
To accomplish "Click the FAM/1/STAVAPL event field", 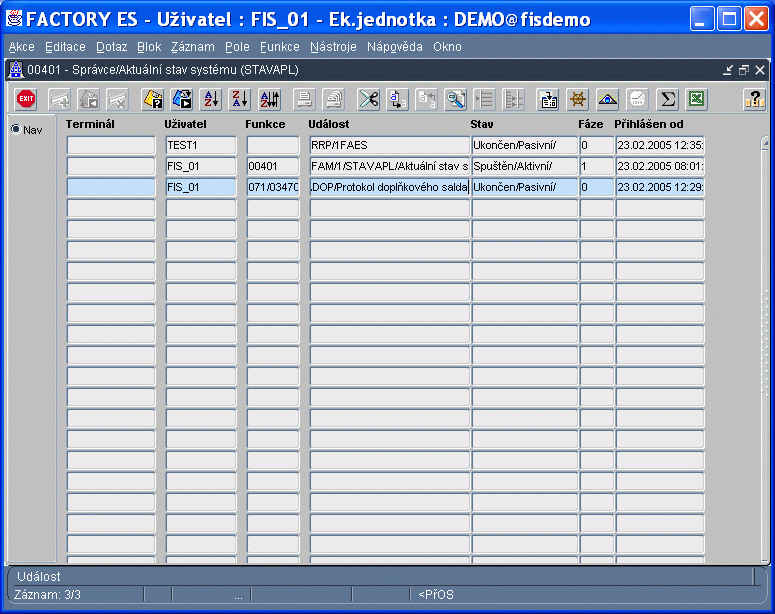I will (389, 166).
